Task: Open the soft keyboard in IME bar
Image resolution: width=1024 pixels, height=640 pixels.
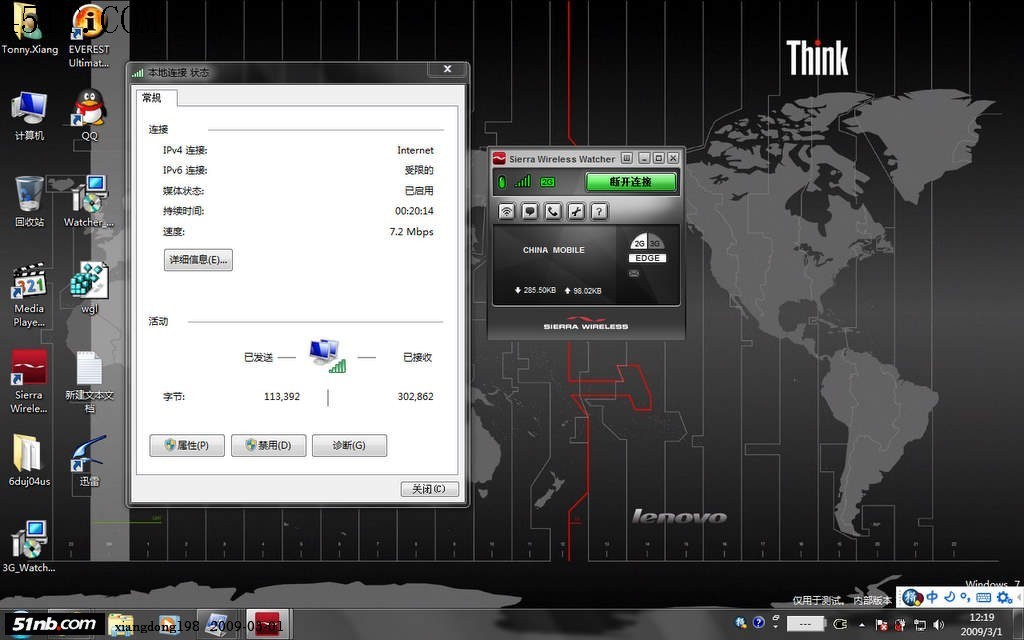Action: pyautogui.click(x=984, y=598)
